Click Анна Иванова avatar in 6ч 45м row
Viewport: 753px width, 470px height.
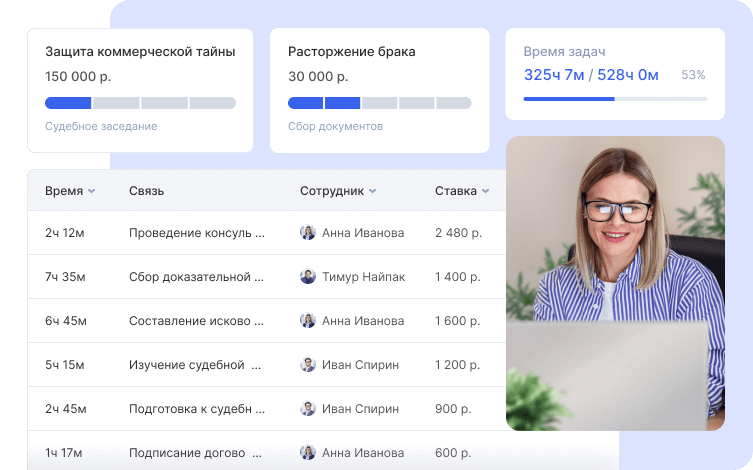(x=308, y=321)
